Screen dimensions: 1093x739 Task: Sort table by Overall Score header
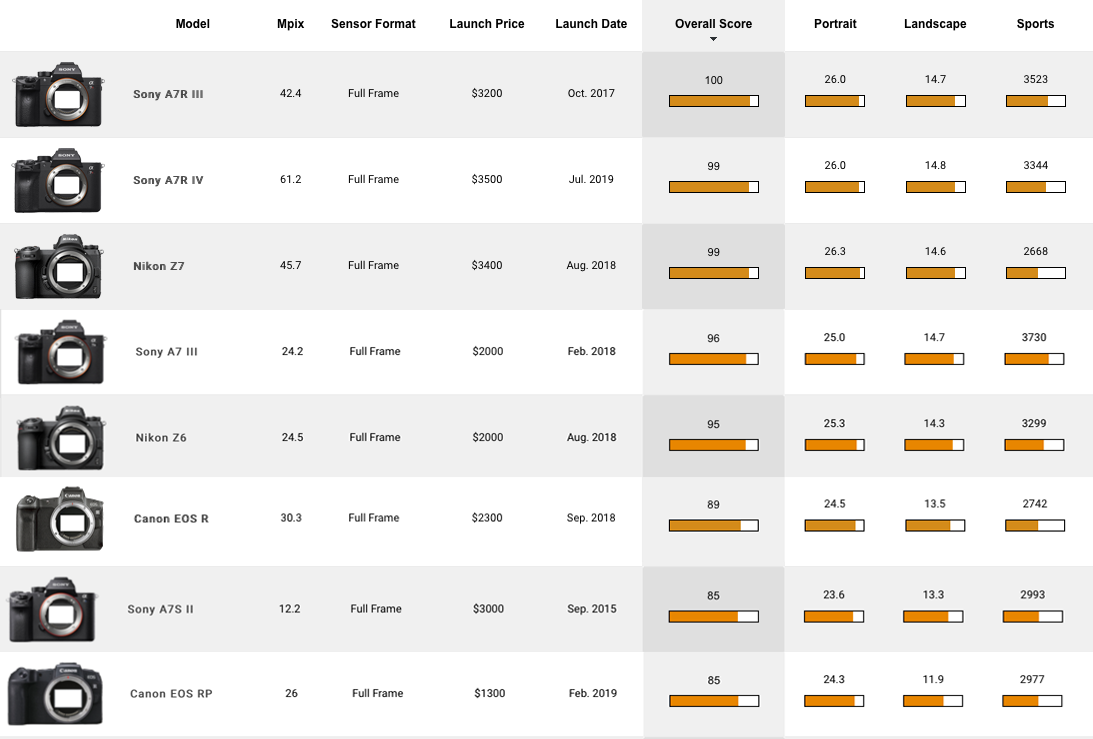point(713,24)
